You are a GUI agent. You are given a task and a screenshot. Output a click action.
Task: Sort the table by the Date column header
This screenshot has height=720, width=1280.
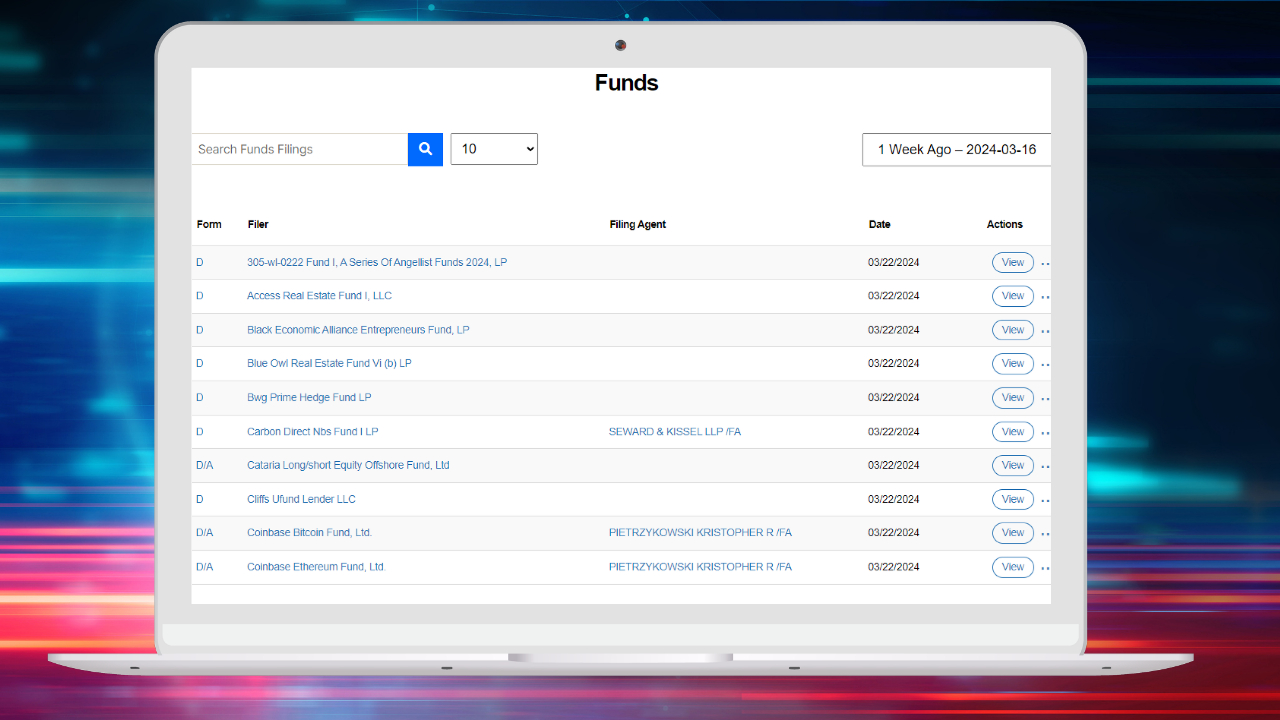click(879, 225)
